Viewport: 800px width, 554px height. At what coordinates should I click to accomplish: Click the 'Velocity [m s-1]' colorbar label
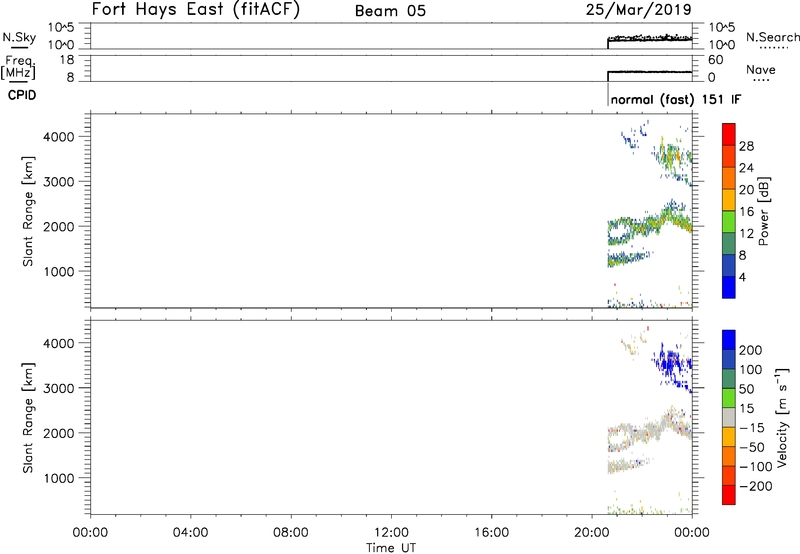[782, 417]
